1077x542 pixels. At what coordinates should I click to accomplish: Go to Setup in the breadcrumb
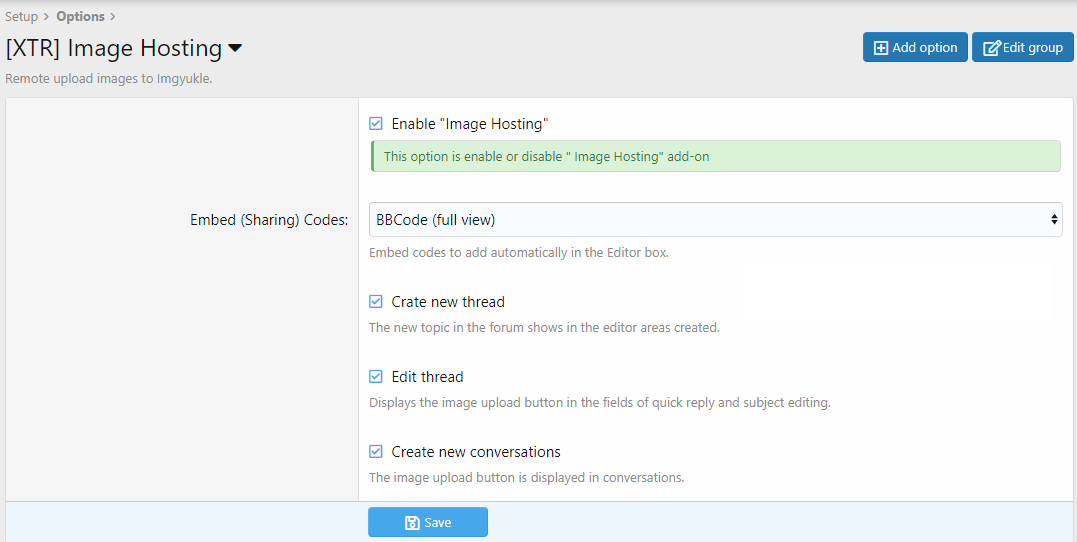click(21, 16)
